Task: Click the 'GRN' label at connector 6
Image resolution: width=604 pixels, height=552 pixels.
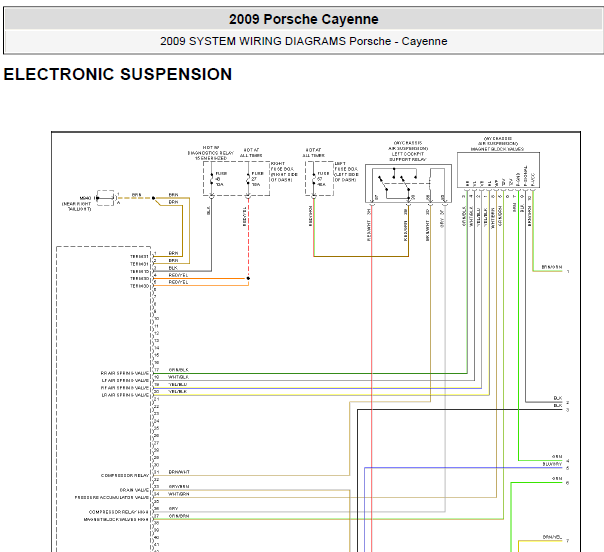Action: click(x=557, y=478)
